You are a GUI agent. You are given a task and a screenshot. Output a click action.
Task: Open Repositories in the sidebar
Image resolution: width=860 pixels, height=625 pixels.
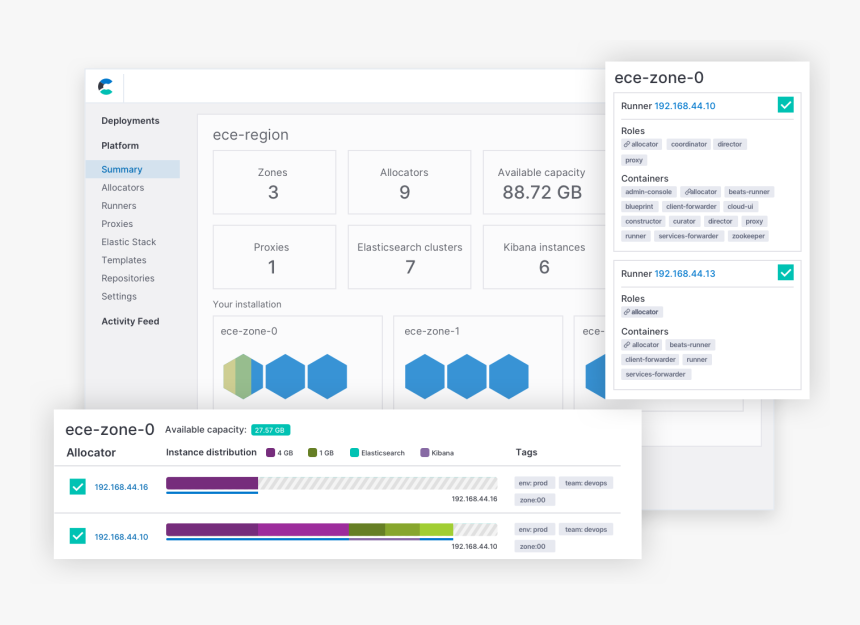point(128,278)
